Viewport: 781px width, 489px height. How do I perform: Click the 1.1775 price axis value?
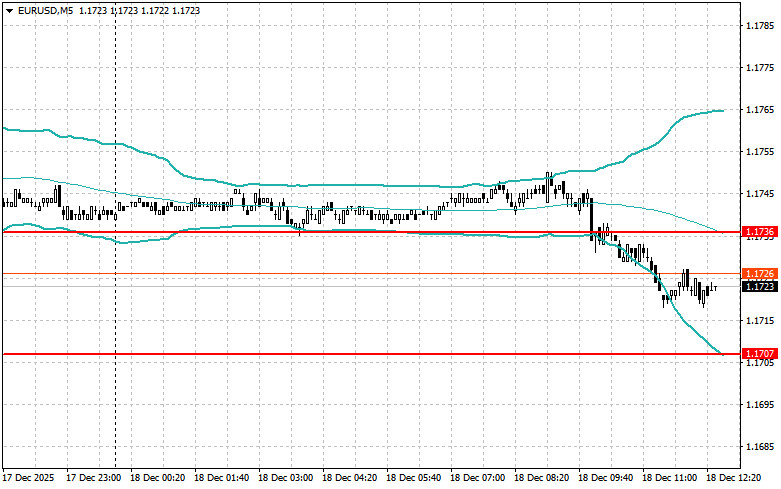coord(760,67)
